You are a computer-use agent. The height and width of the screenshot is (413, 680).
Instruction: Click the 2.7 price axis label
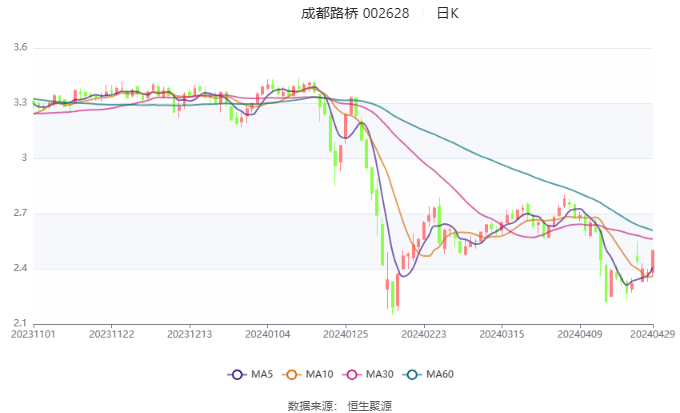20,214
